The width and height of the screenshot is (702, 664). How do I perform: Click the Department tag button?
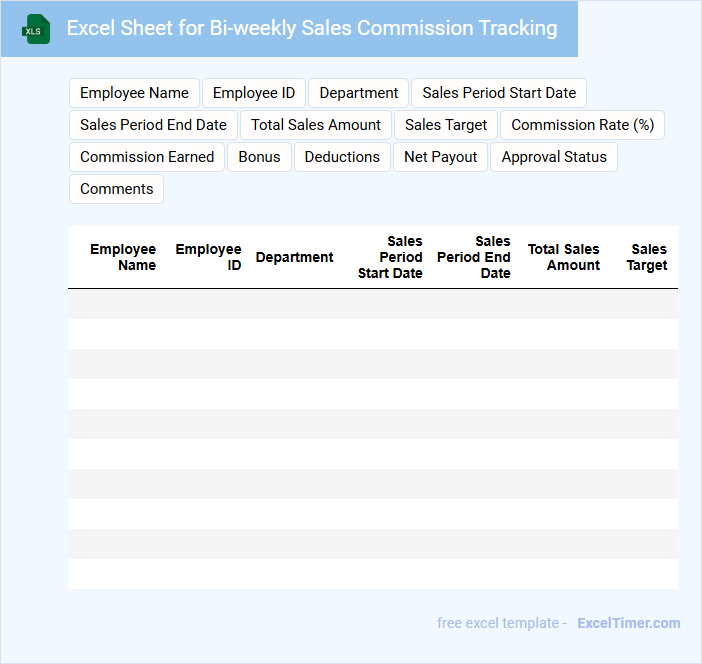click(359, 93)
